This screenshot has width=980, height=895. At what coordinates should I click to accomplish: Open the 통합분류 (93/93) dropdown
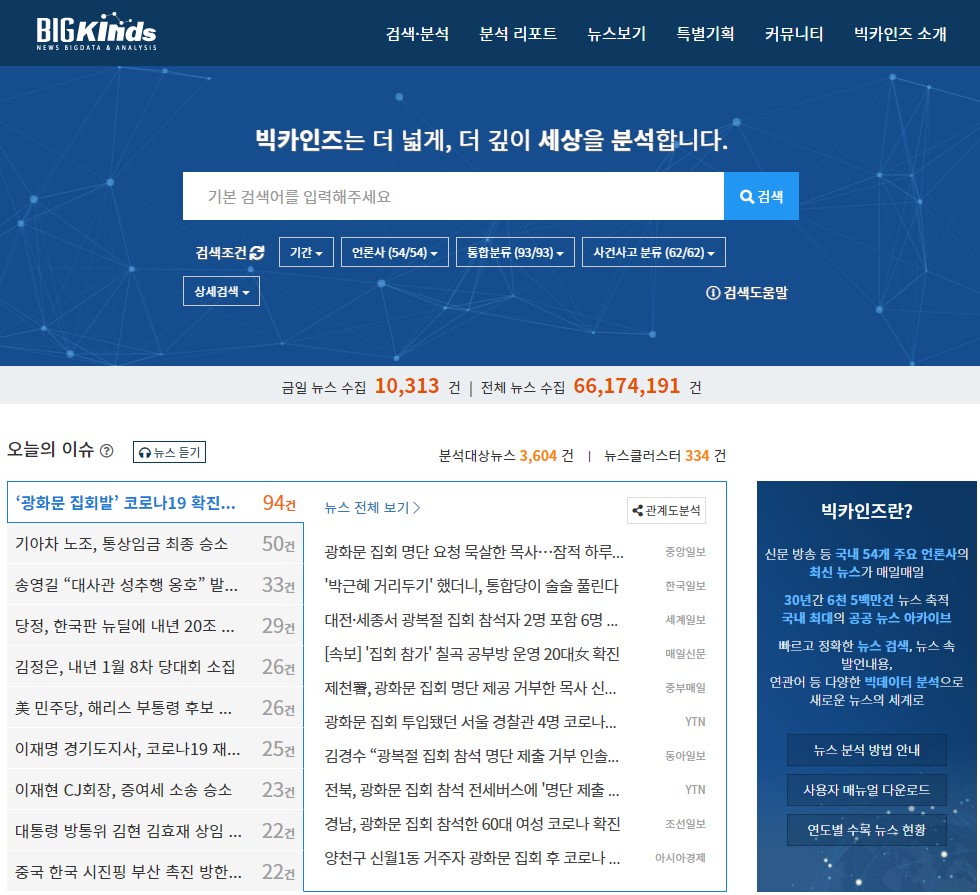(516, 252)
